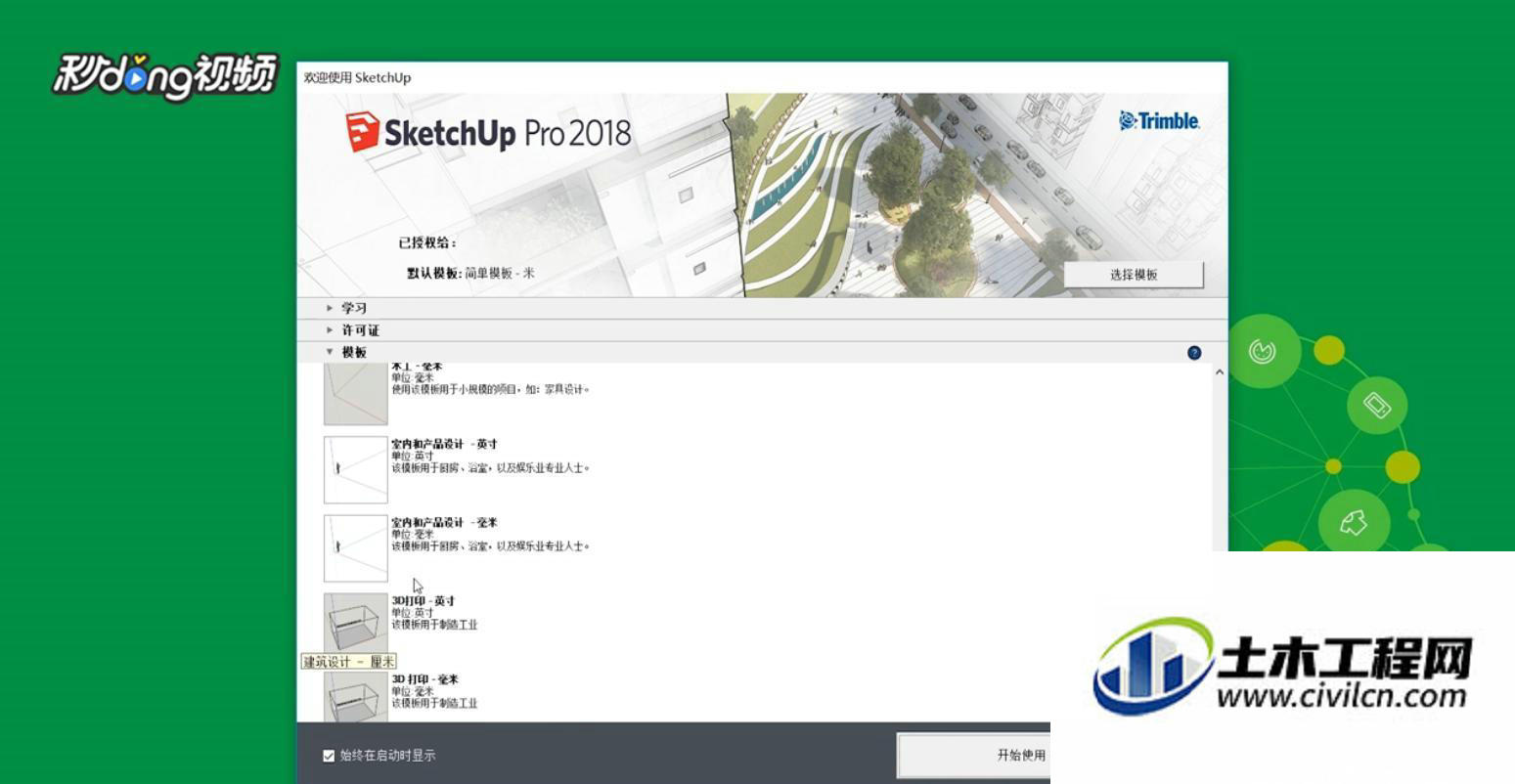The height and width of the screenshot is (784, 1515).
Task: Click the 欢迎使用 SketchUp window title
Action: click(x=357, y=77)
